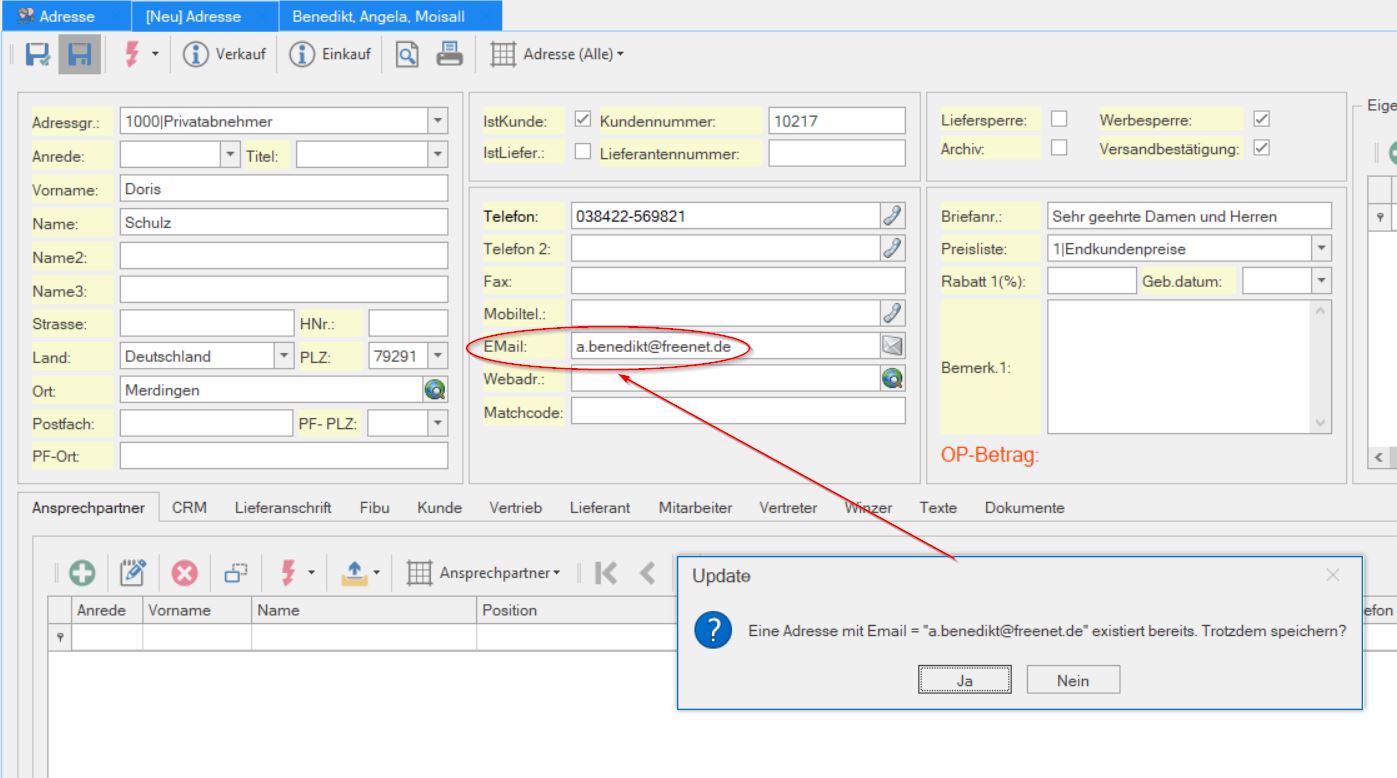
Task: Open Einkauf info button
Action: pos(330,54)
